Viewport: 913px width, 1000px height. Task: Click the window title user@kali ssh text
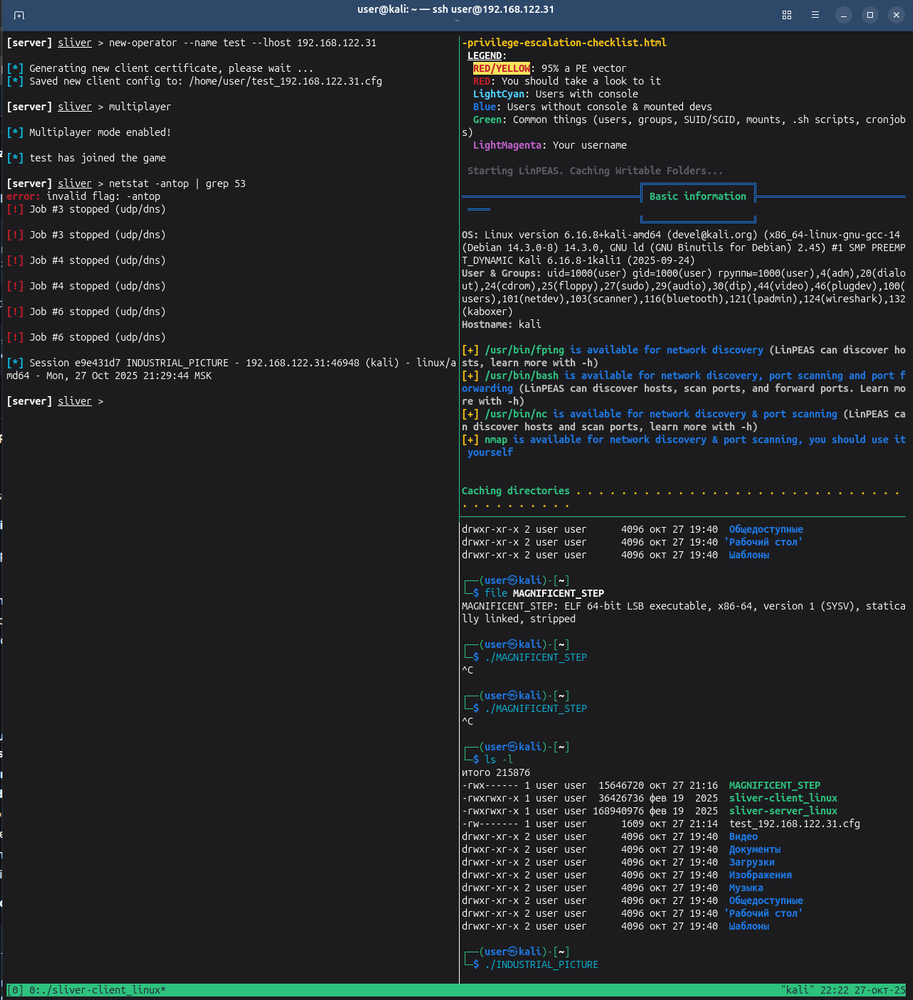click(x=456, y=10)
